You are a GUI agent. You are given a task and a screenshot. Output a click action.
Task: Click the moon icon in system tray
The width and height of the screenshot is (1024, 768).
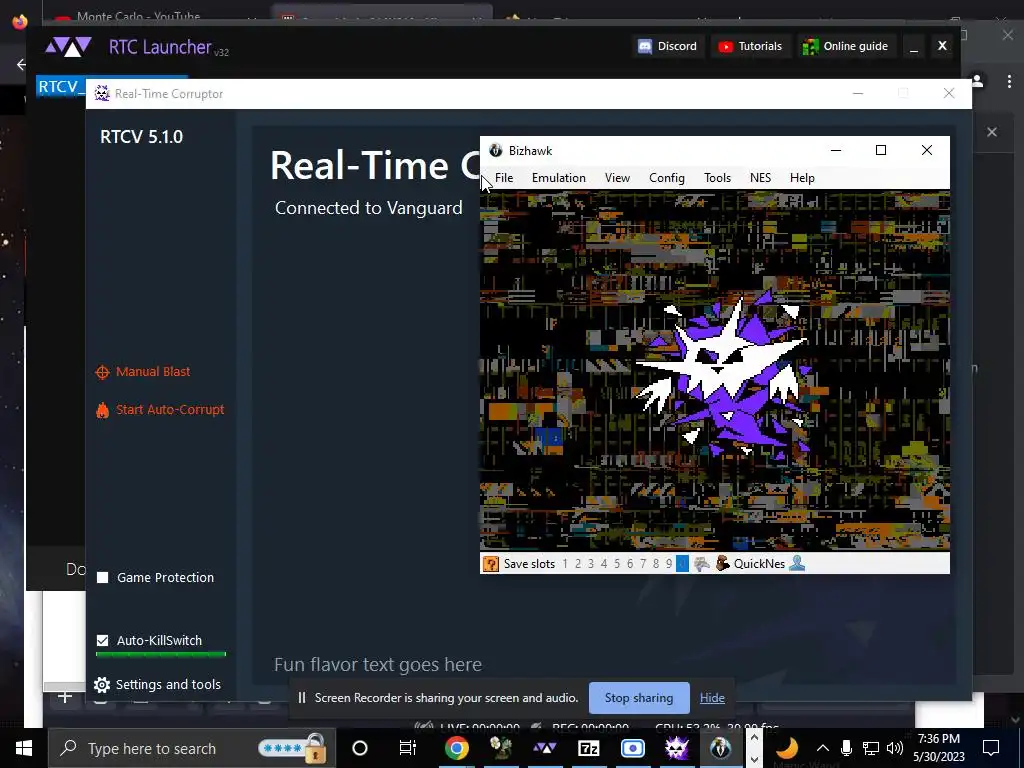point(788,748)
